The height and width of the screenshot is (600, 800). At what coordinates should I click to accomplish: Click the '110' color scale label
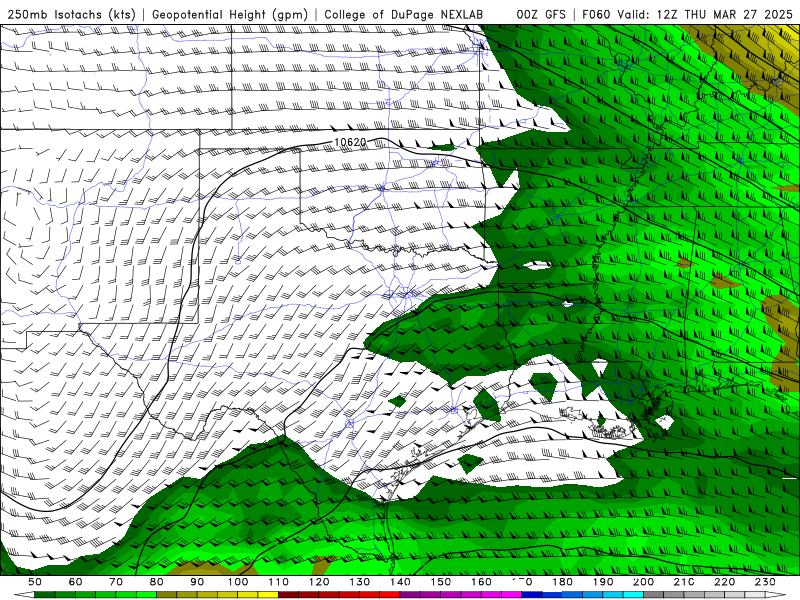coord(278,582)
